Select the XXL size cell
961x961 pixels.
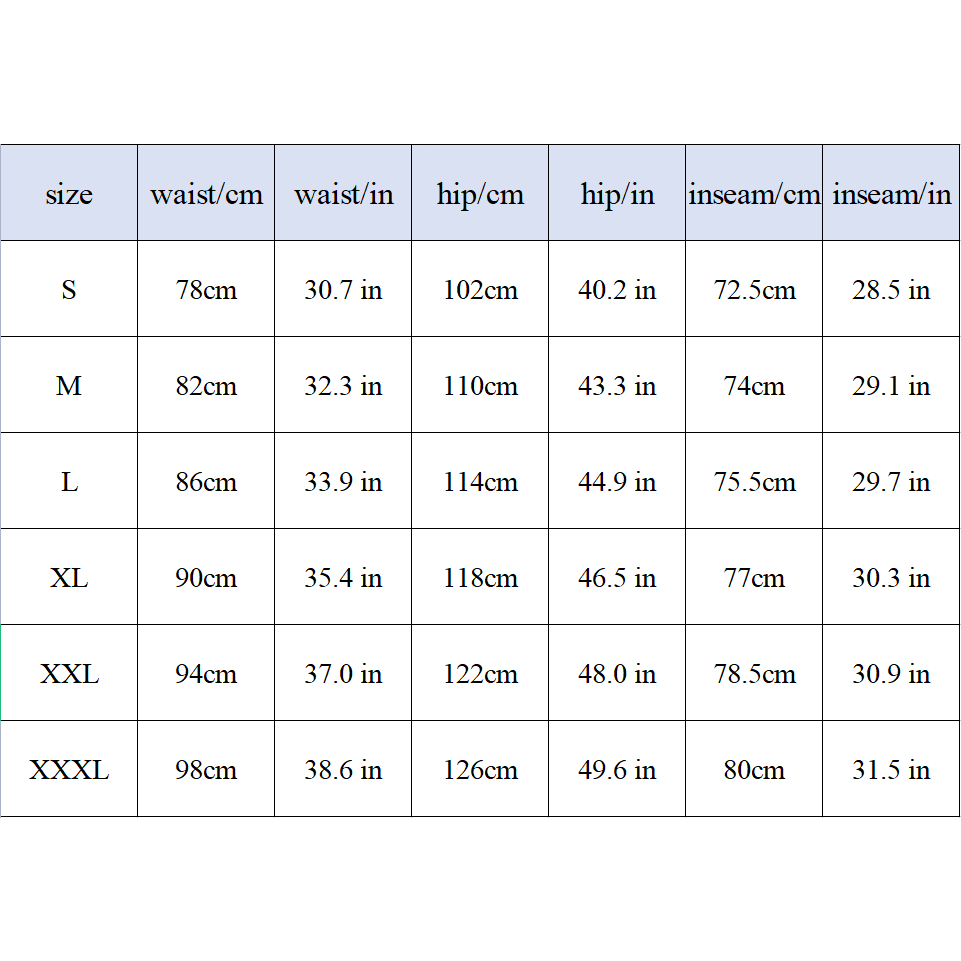(69, 673)
